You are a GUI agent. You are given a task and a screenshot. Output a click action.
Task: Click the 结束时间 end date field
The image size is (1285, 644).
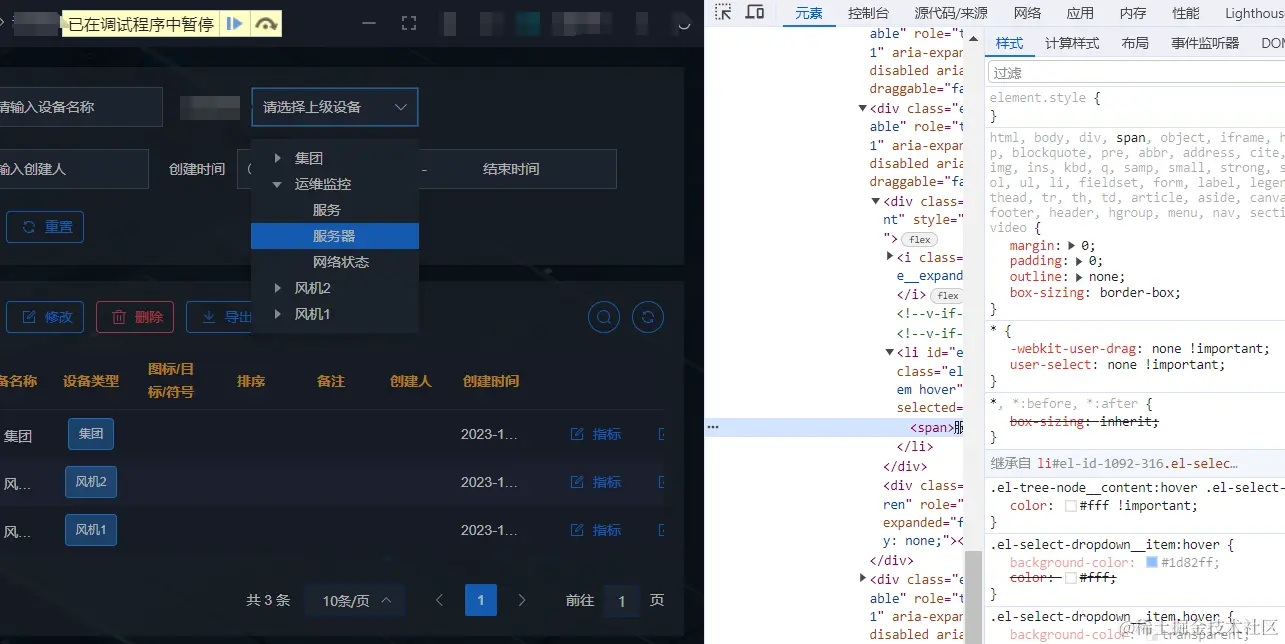[x=511, y=169]
